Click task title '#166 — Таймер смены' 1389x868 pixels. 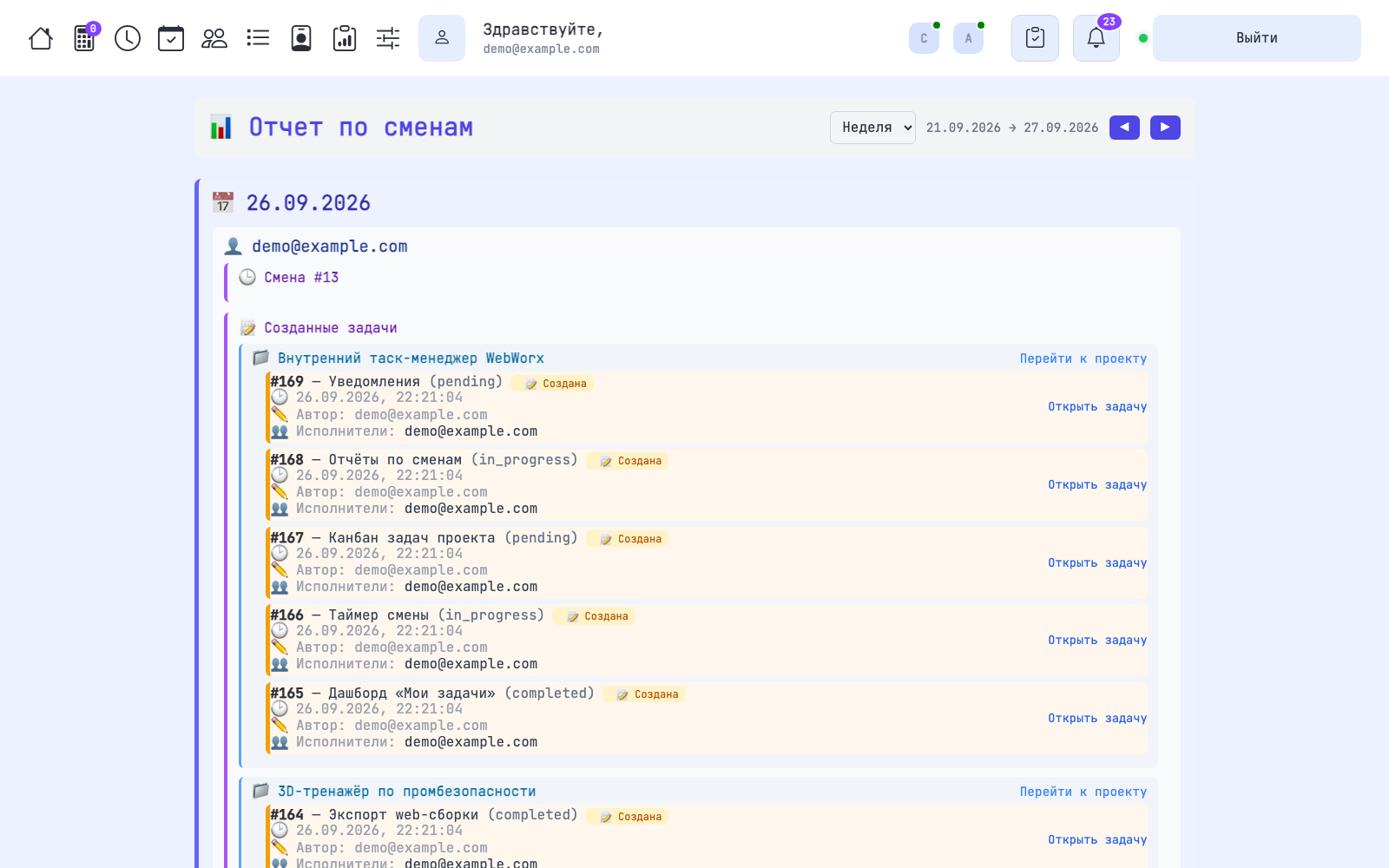click(349, 615)
